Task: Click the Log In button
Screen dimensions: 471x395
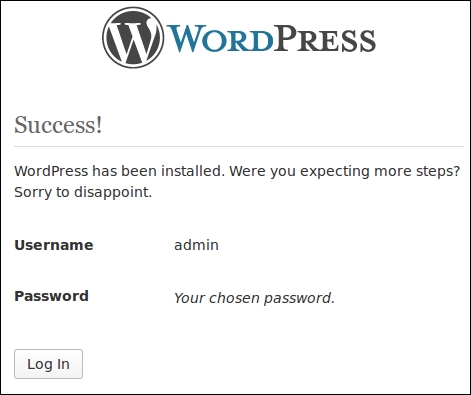Action: pos(48,364)
